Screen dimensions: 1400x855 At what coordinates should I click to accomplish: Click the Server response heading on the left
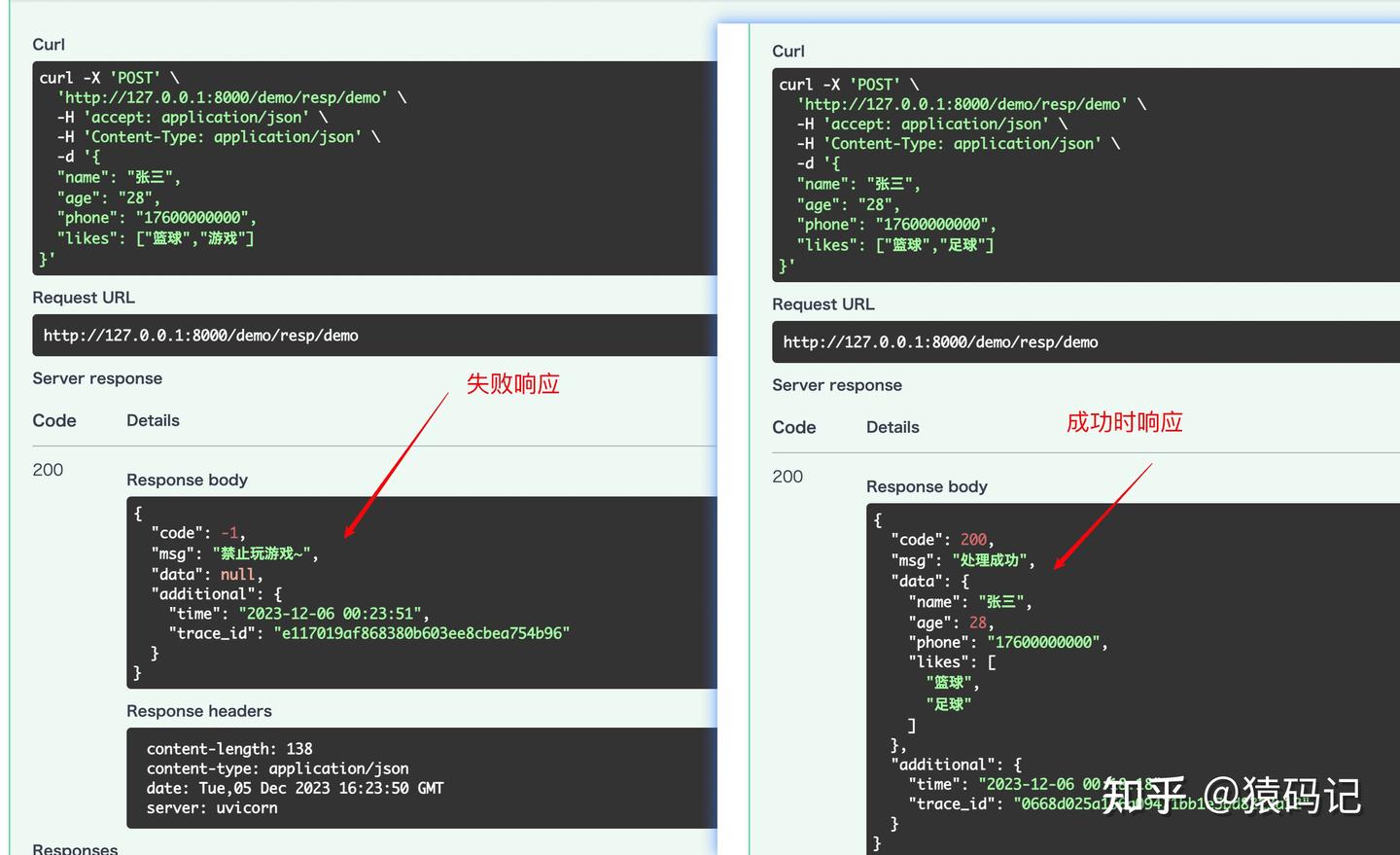pyautogui.click(x=97, y=378)
